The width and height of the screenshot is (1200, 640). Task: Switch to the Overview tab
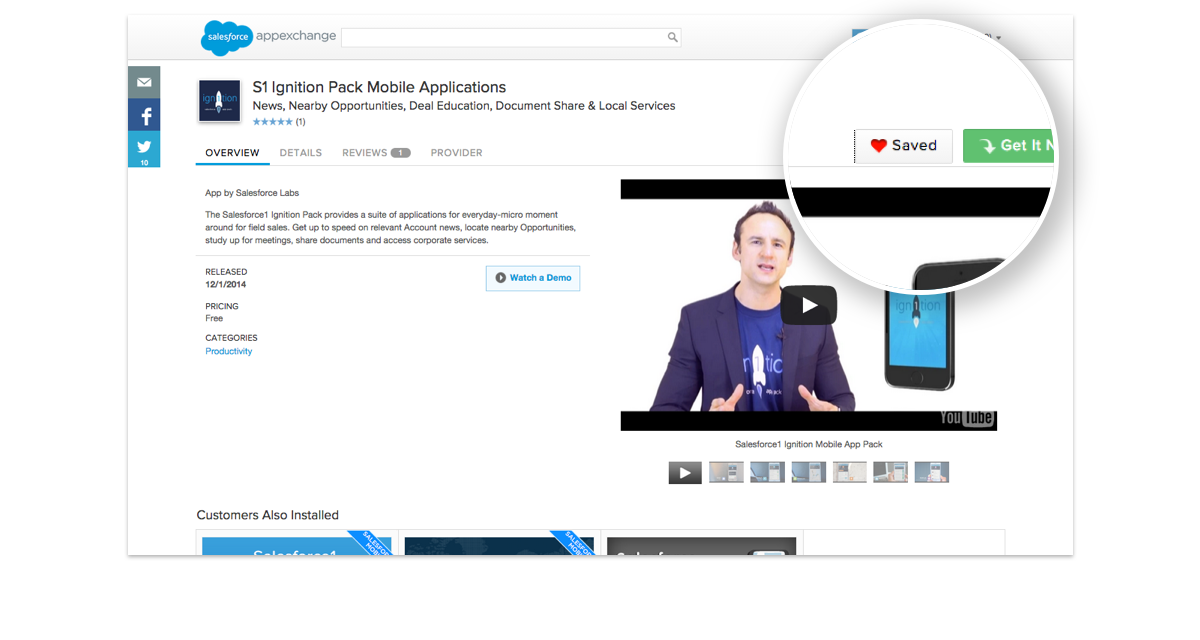point(232,153)
